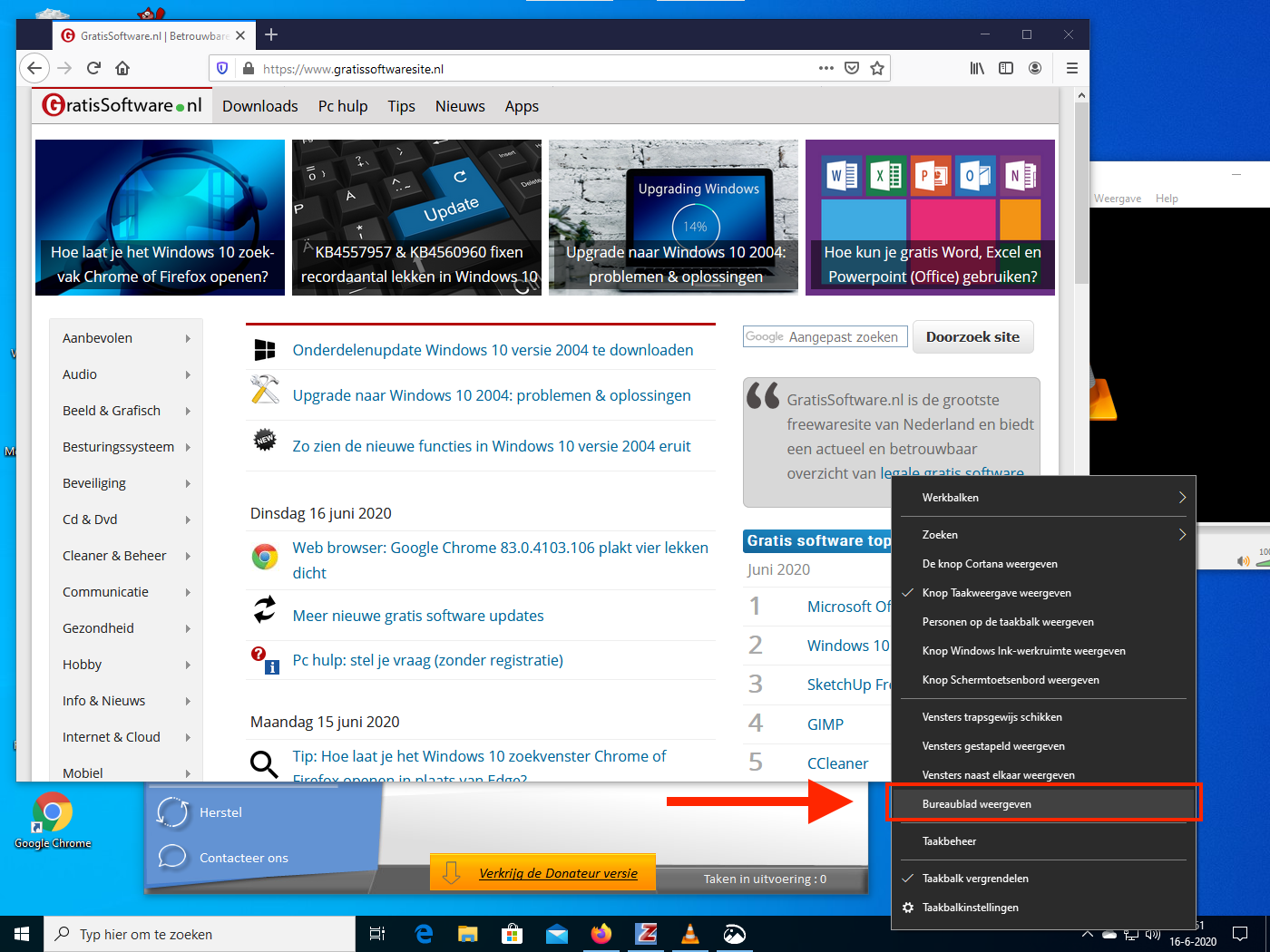Open Firefox Library icon
Viewport: 1270px width, 952px height.
pos(977,68)
